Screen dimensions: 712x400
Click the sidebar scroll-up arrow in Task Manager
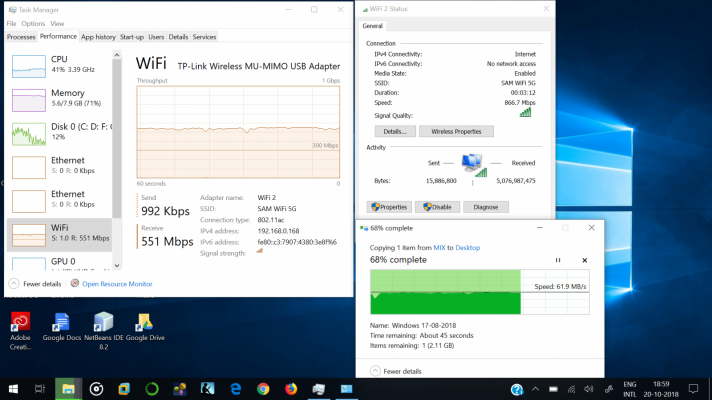(x=117, y=55)
